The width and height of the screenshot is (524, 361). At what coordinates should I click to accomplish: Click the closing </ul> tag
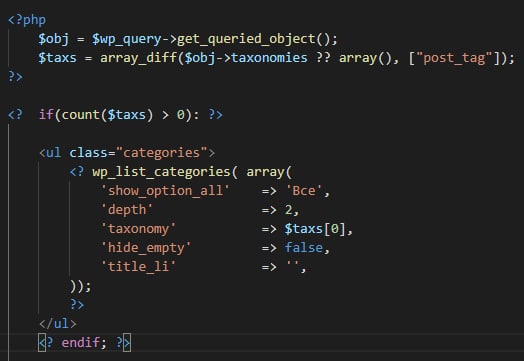pos(57,324)
